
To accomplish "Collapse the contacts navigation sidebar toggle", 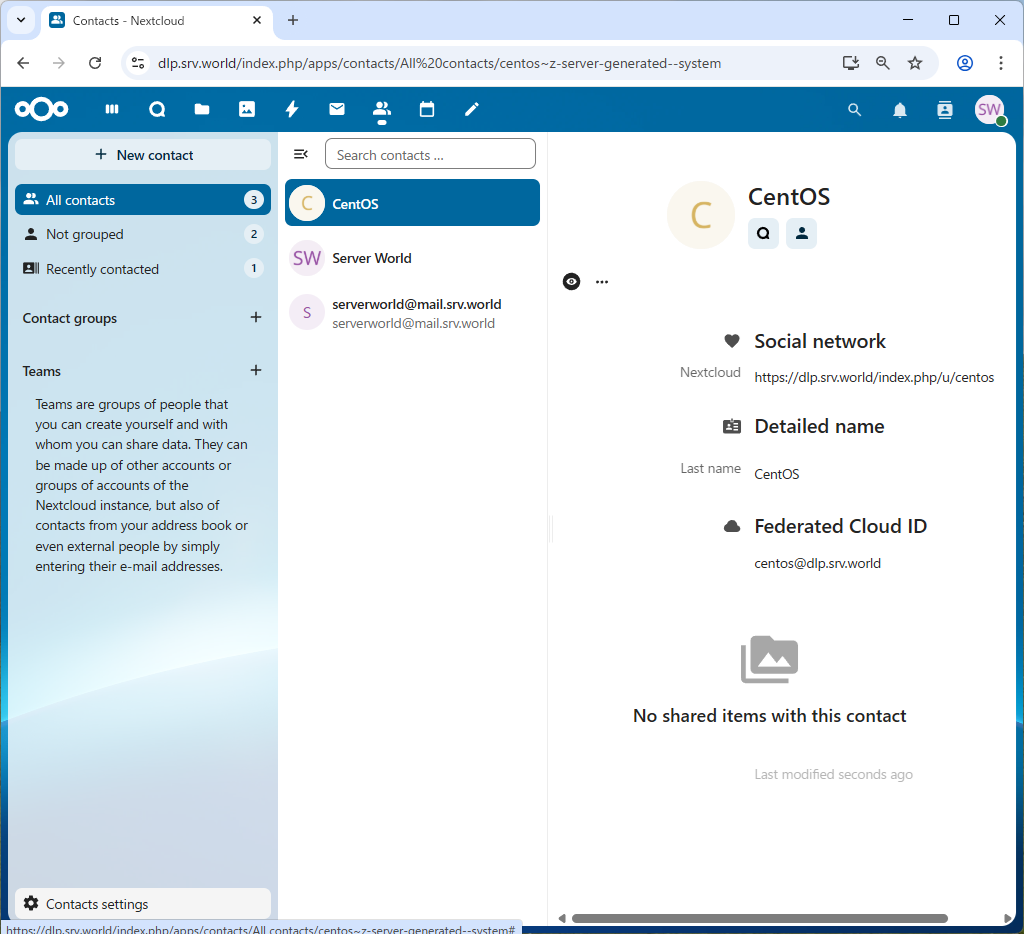I will (300, 154).
